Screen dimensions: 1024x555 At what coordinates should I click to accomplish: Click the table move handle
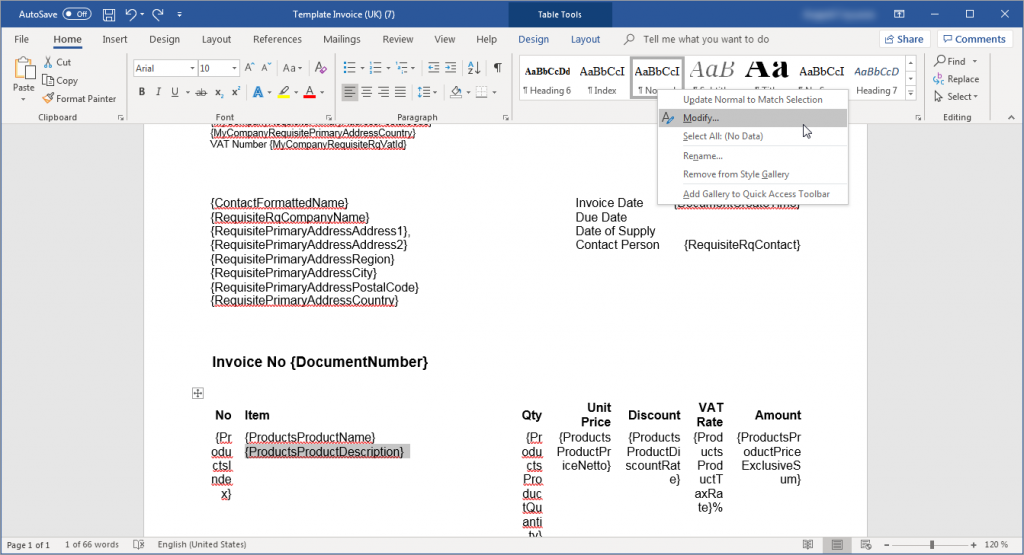pos(198,393)
